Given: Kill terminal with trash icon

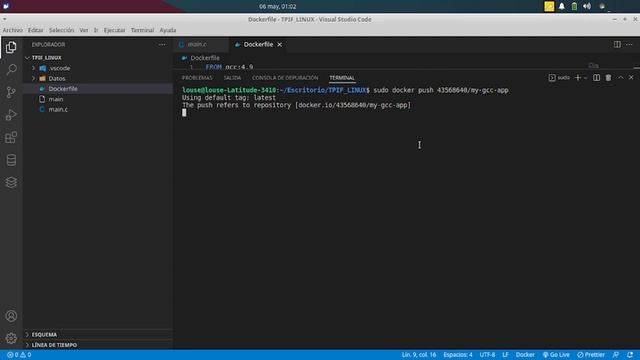Looking at the screenshot, I should (x=608, y=78).
